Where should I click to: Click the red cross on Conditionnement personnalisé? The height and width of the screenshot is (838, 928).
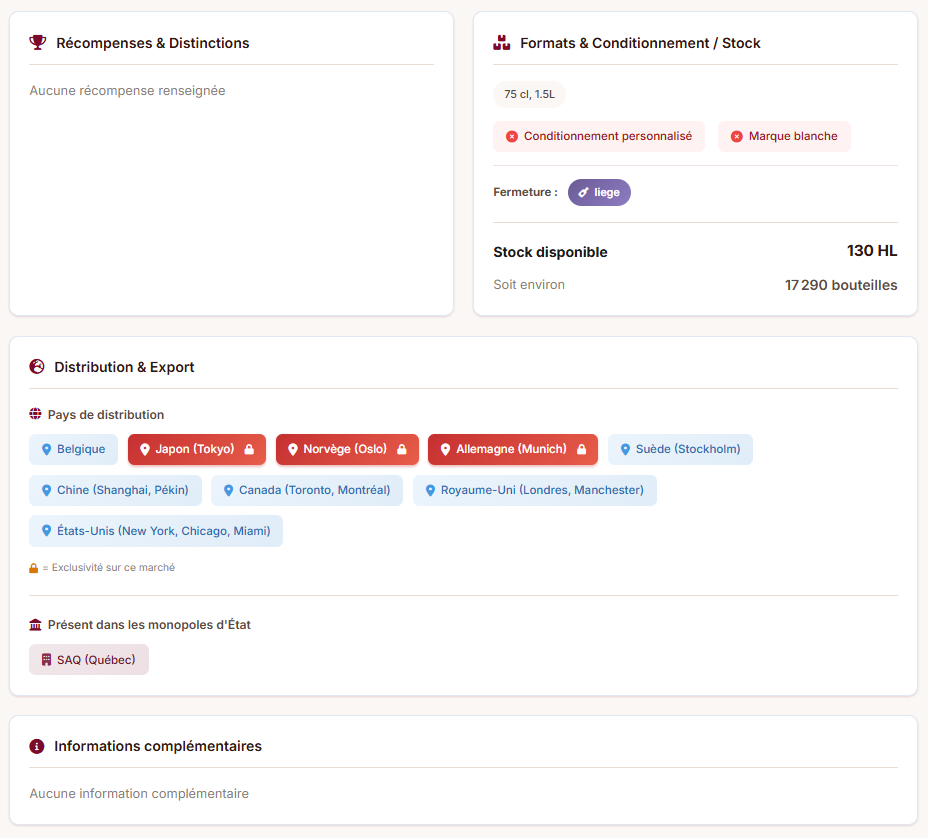coord(512,136)
